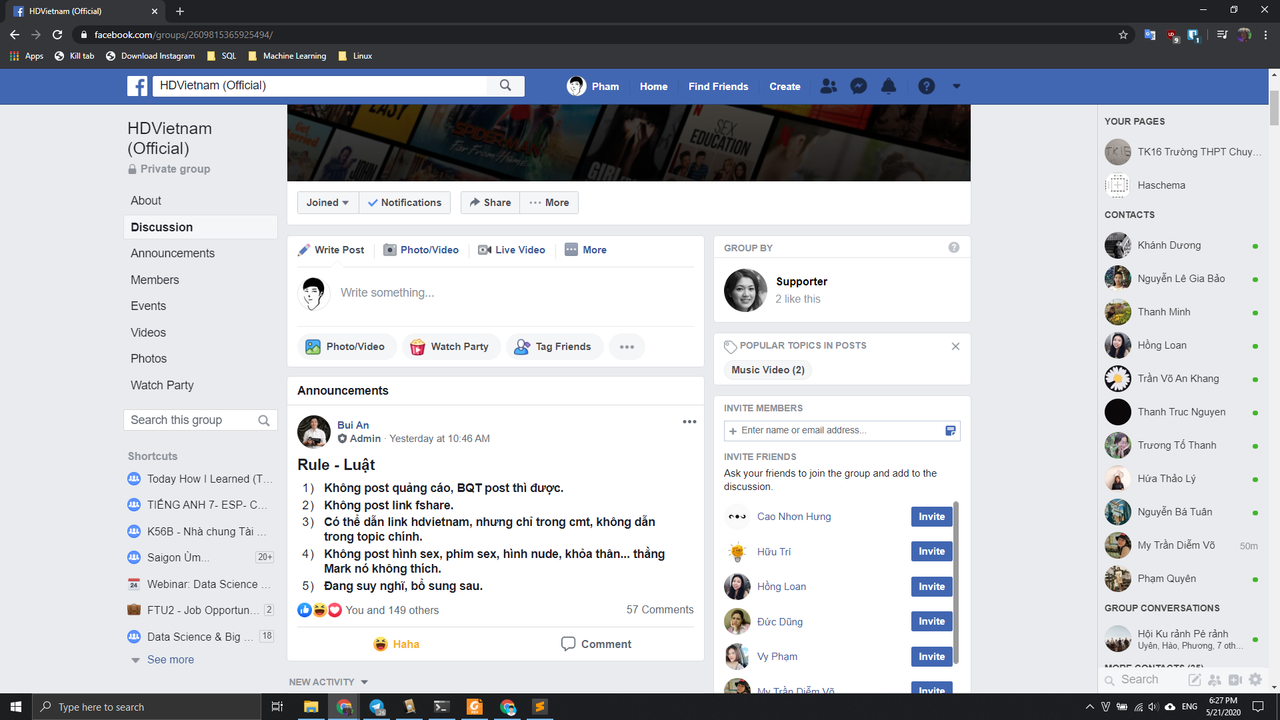The image size is (1280, 720).
Task: Expand the account menu arrow in top bar
Action: [x=956, y=86]
